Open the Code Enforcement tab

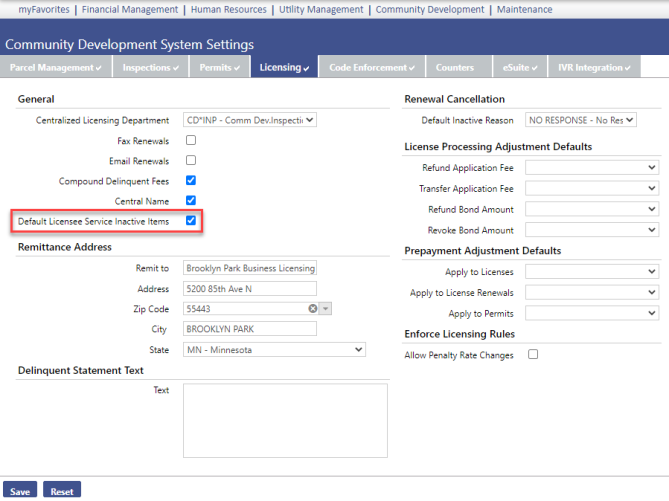370,68
